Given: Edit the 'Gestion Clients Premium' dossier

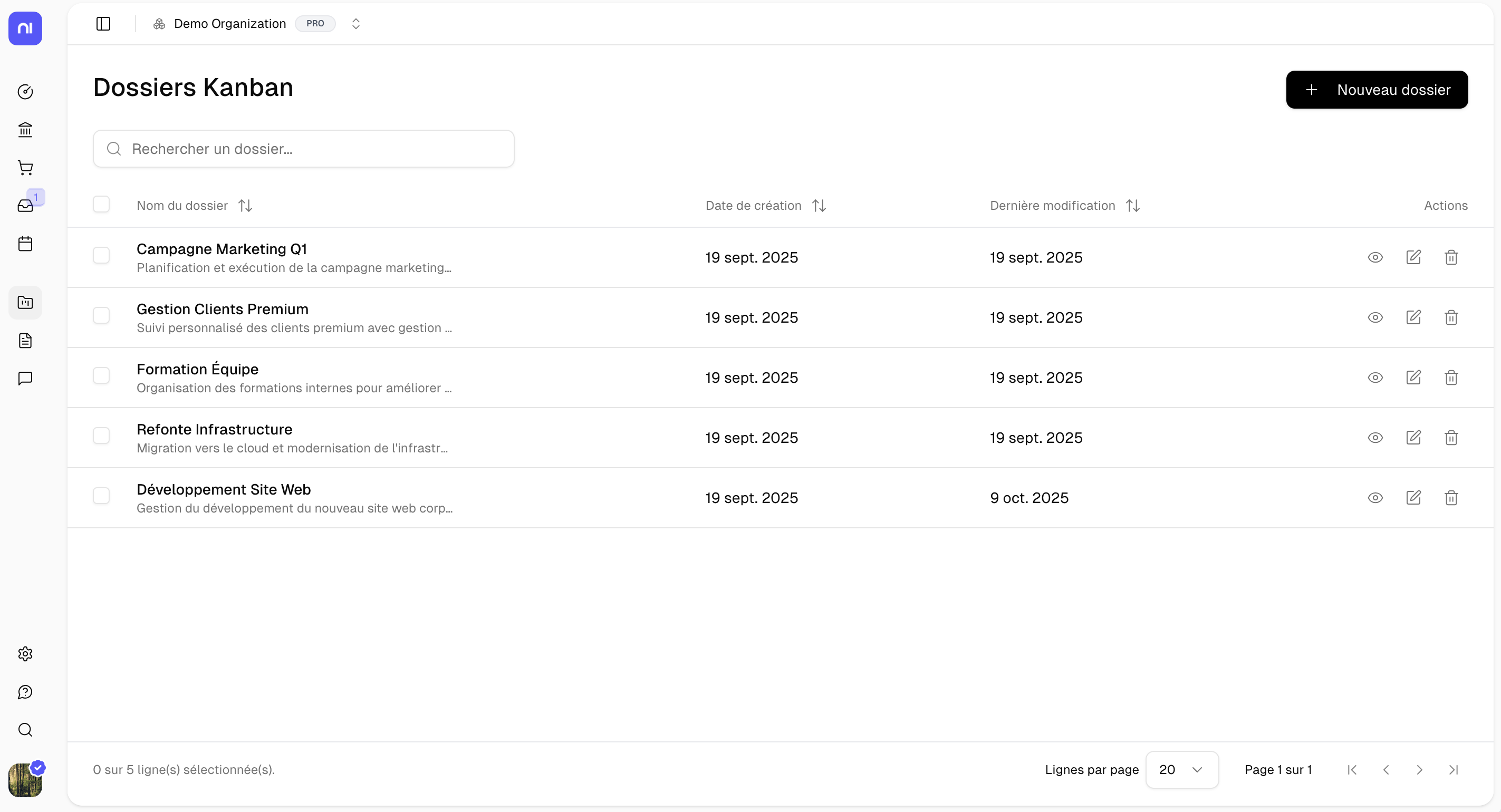Looking at the screenshot, I should [1413, 317].
